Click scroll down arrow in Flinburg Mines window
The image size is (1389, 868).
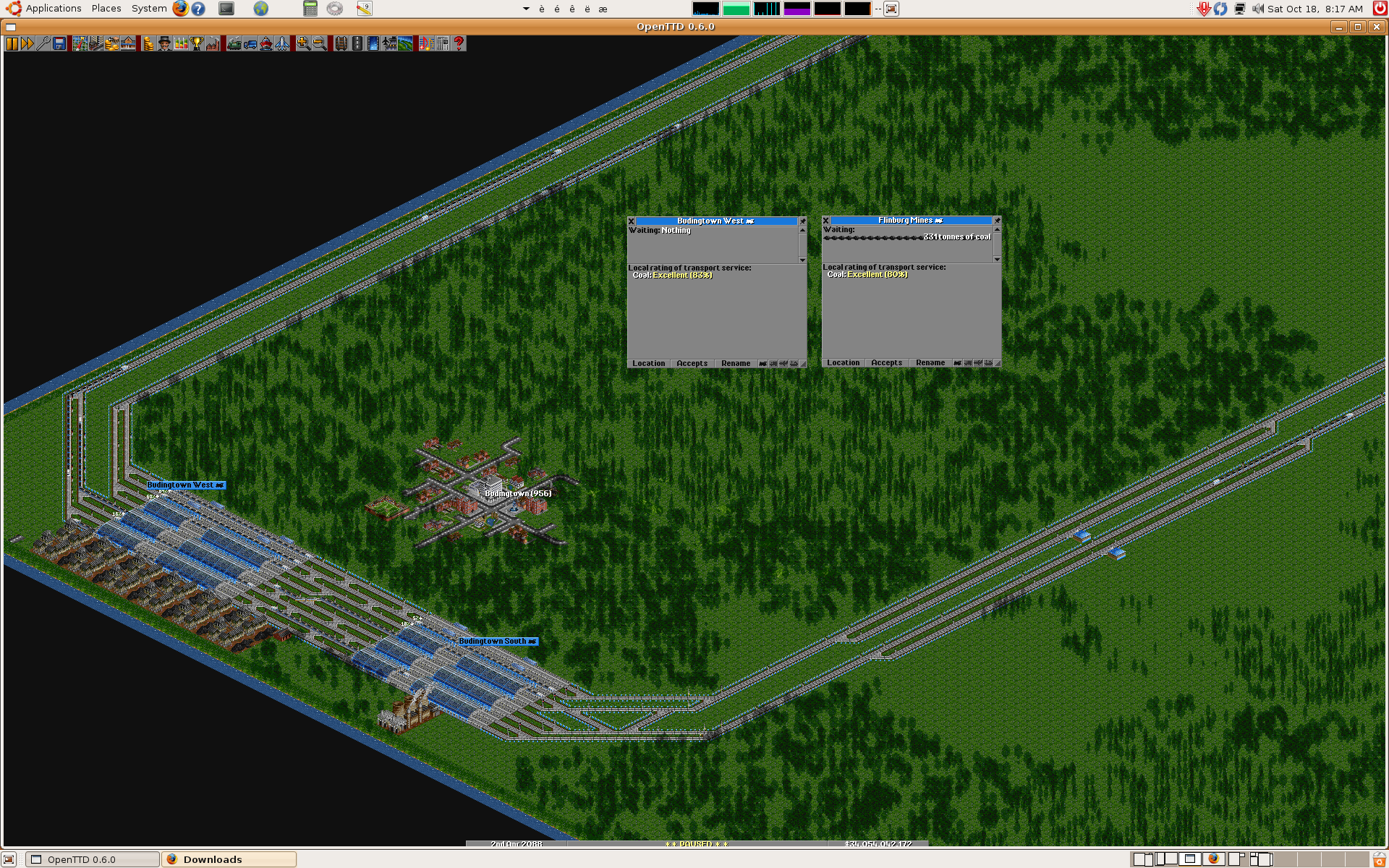(x=997, y=259)
